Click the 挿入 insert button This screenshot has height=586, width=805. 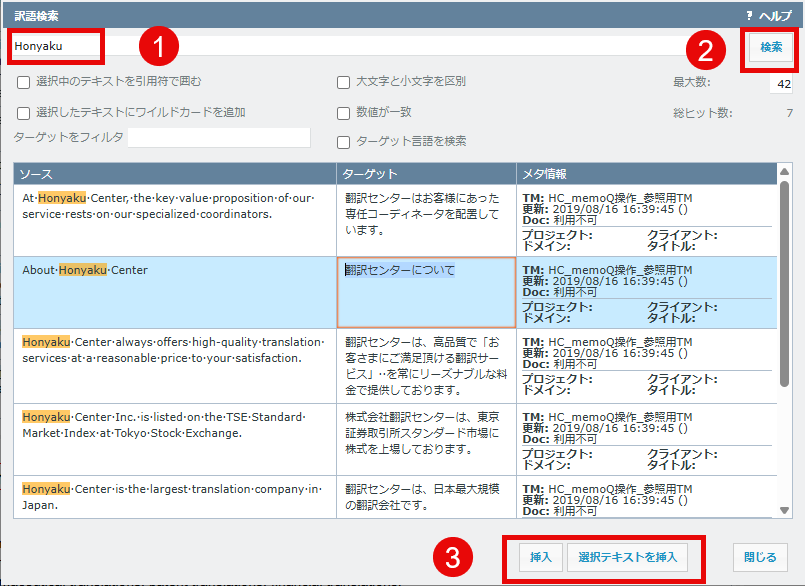(540, 557)
